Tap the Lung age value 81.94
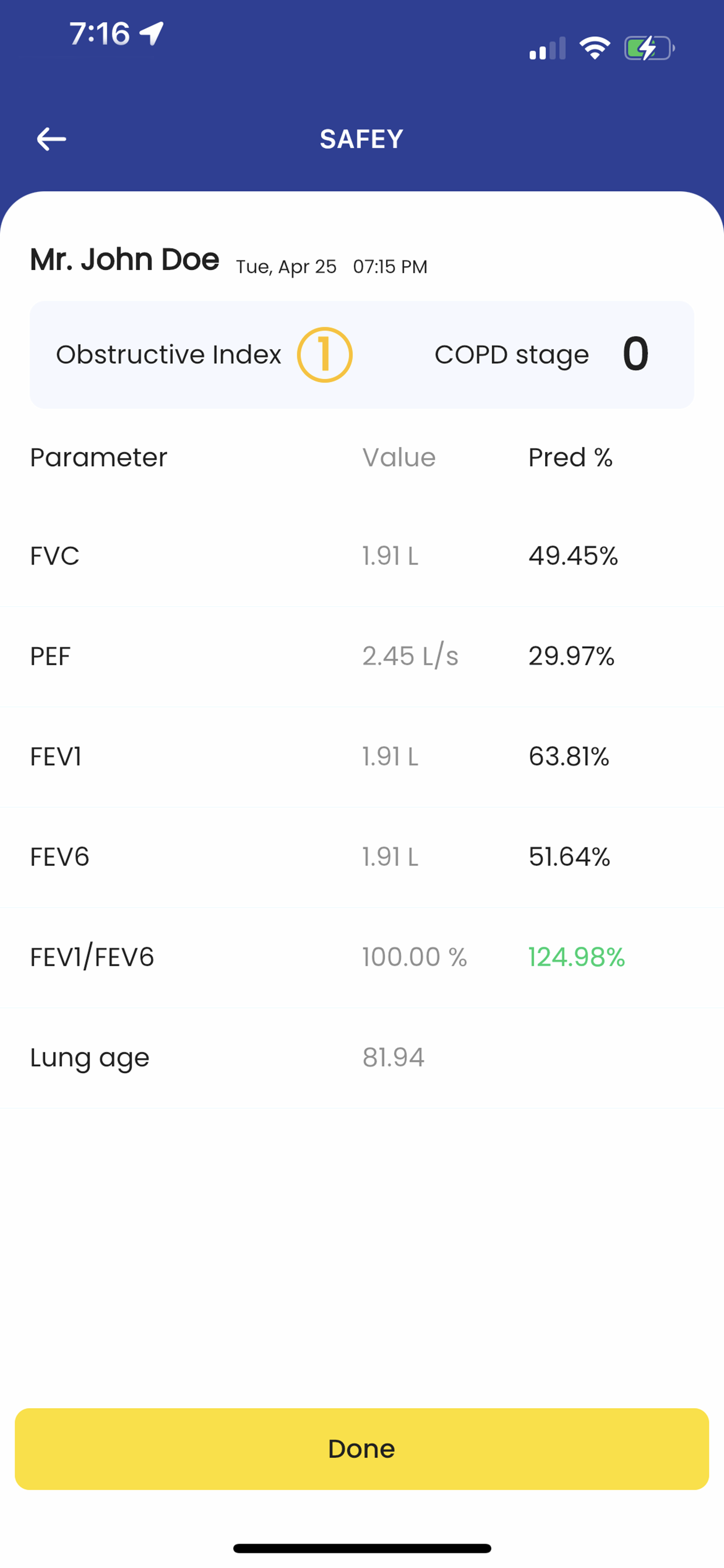The image size is (724, 1568). point(393,1058)
